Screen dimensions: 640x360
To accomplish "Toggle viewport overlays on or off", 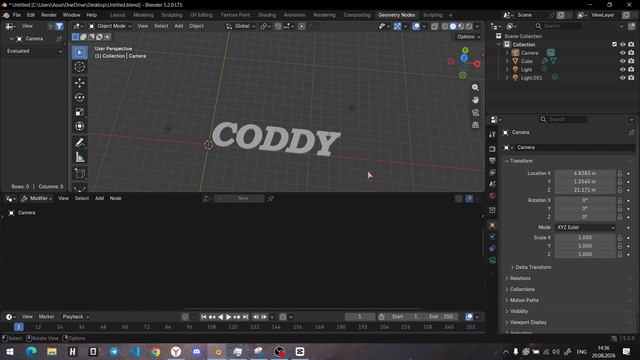I will pos(416,26).
